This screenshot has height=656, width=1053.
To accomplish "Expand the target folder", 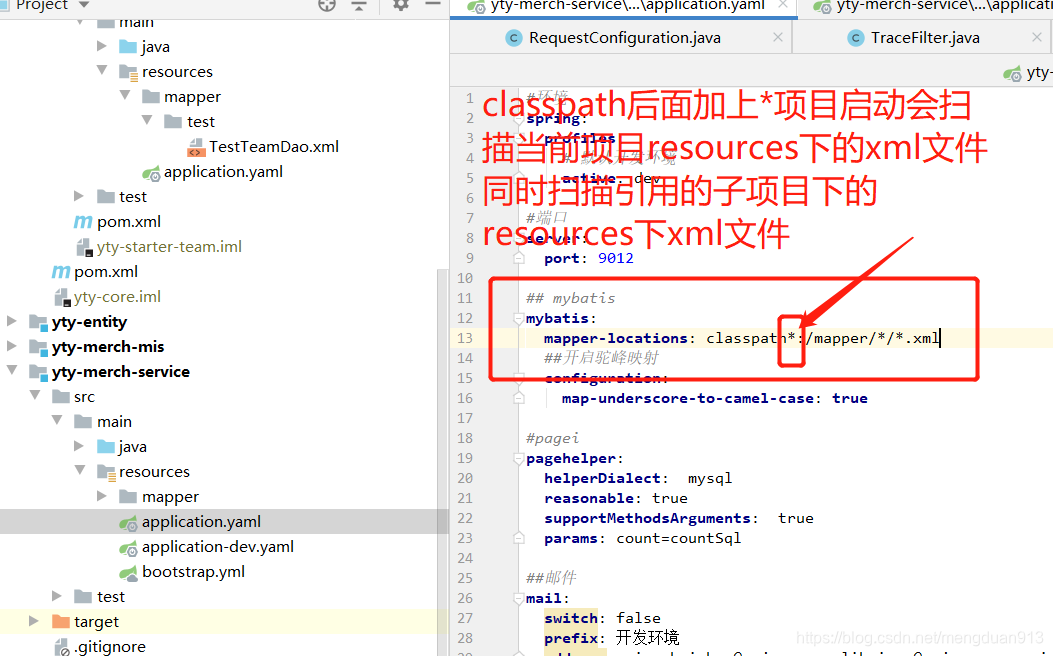I will tap(34, 621).
